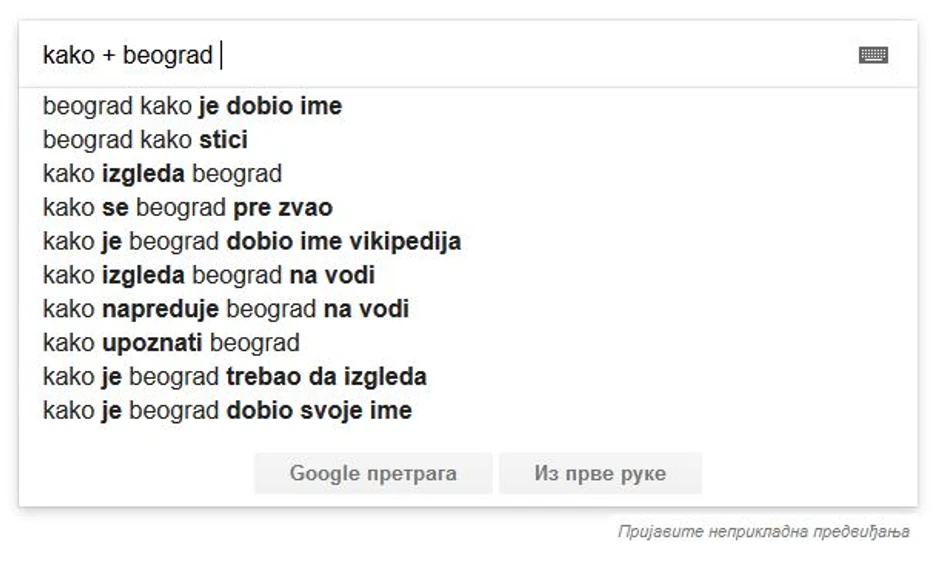The image size is (940, 569).
Task: Select "kako se beograd pre zvao"
Action: click(x=187, y=208)
